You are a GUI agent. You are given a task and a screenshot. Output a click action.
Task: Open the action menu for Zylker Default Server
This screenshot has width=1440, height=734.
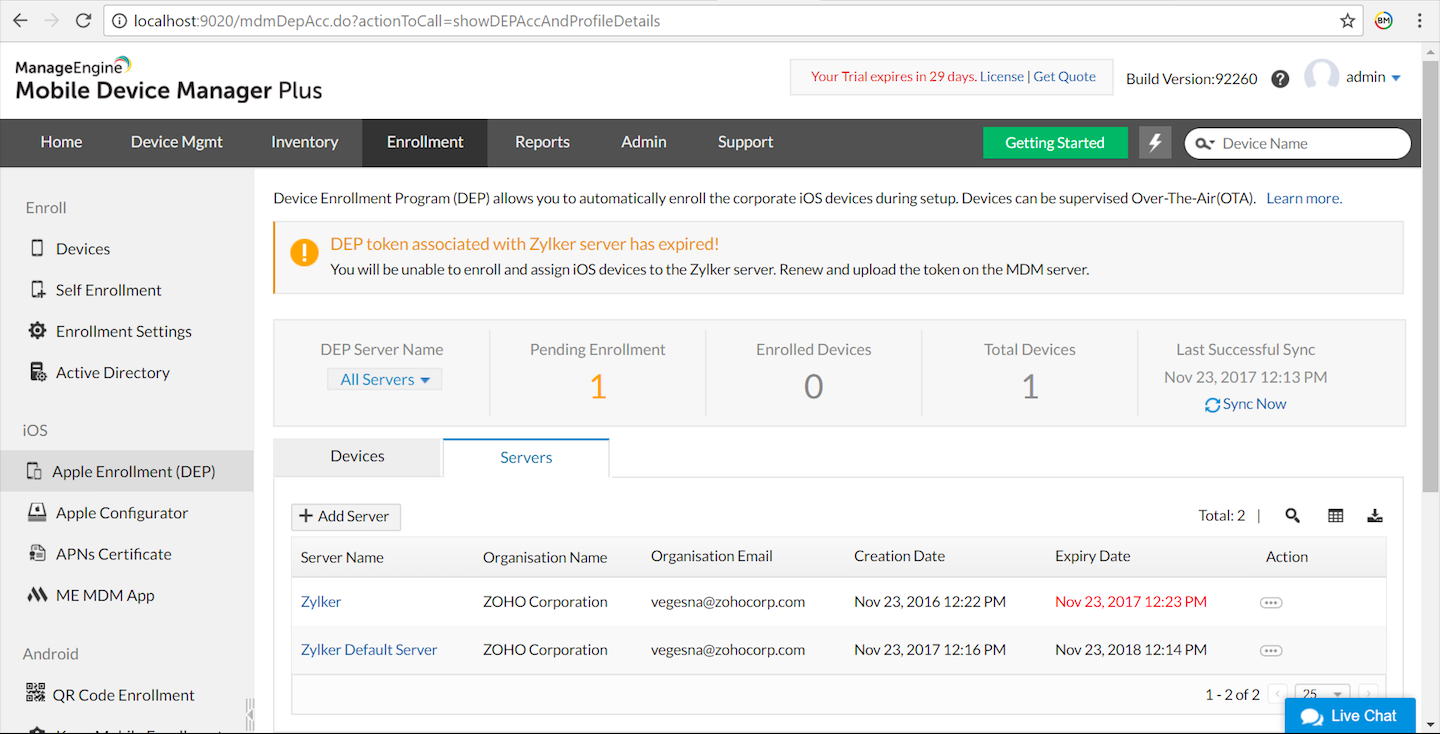pos(1271,650)
